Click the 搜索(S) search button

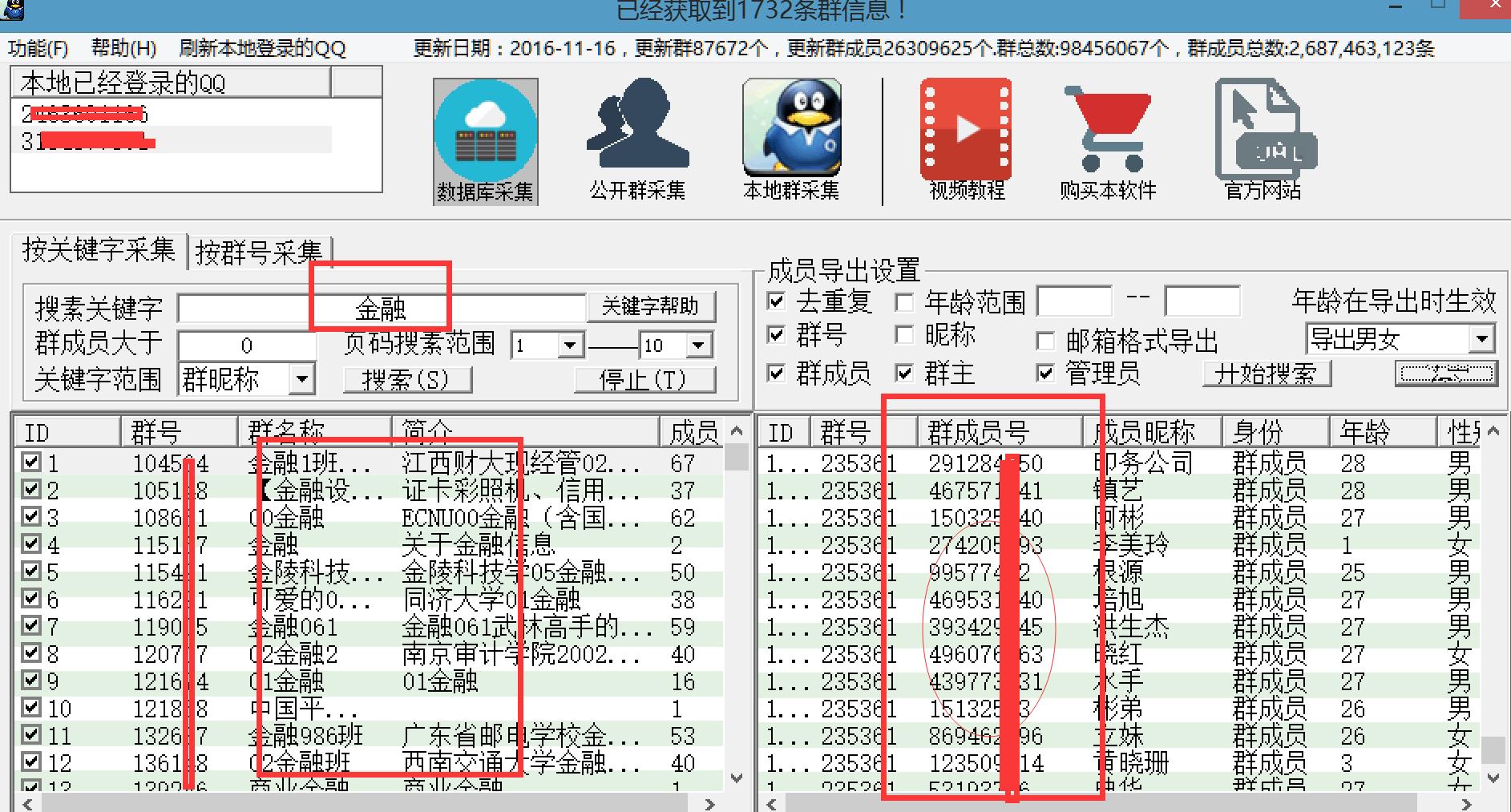click(407, 379)
